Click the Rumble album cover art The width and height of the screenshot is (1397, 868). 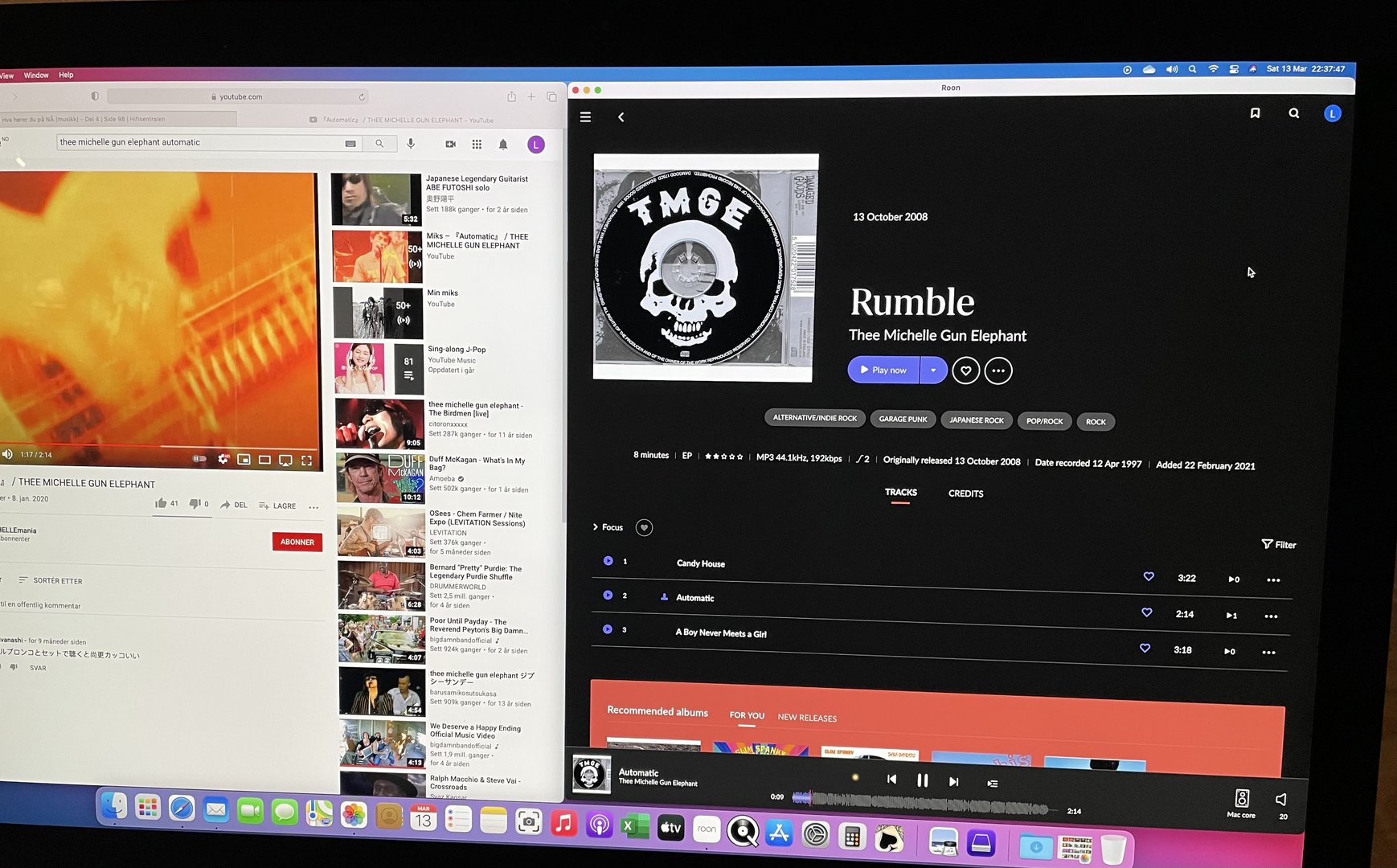[704, 267]
